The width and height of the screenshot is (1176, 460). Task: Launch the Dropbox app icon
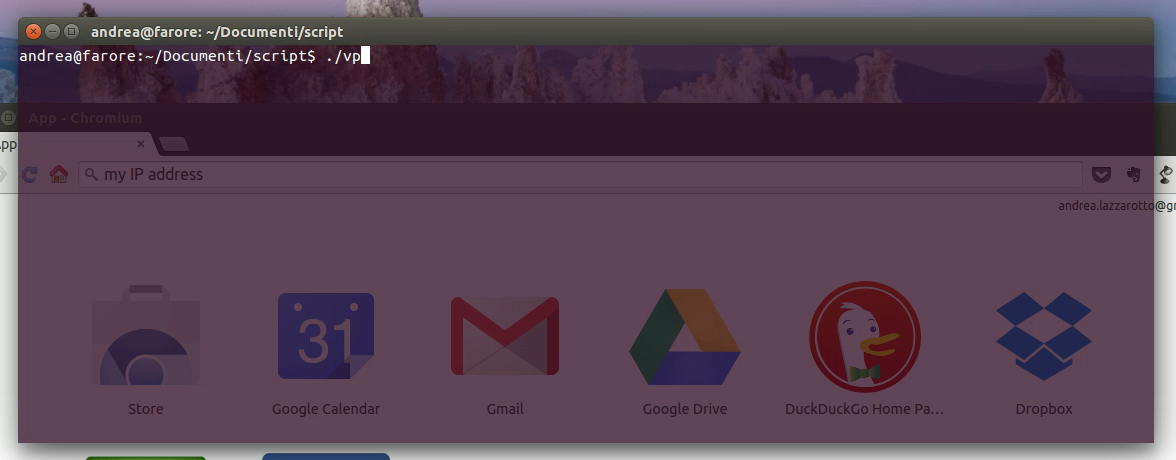pyautogui.click(x=1043, y=337)
